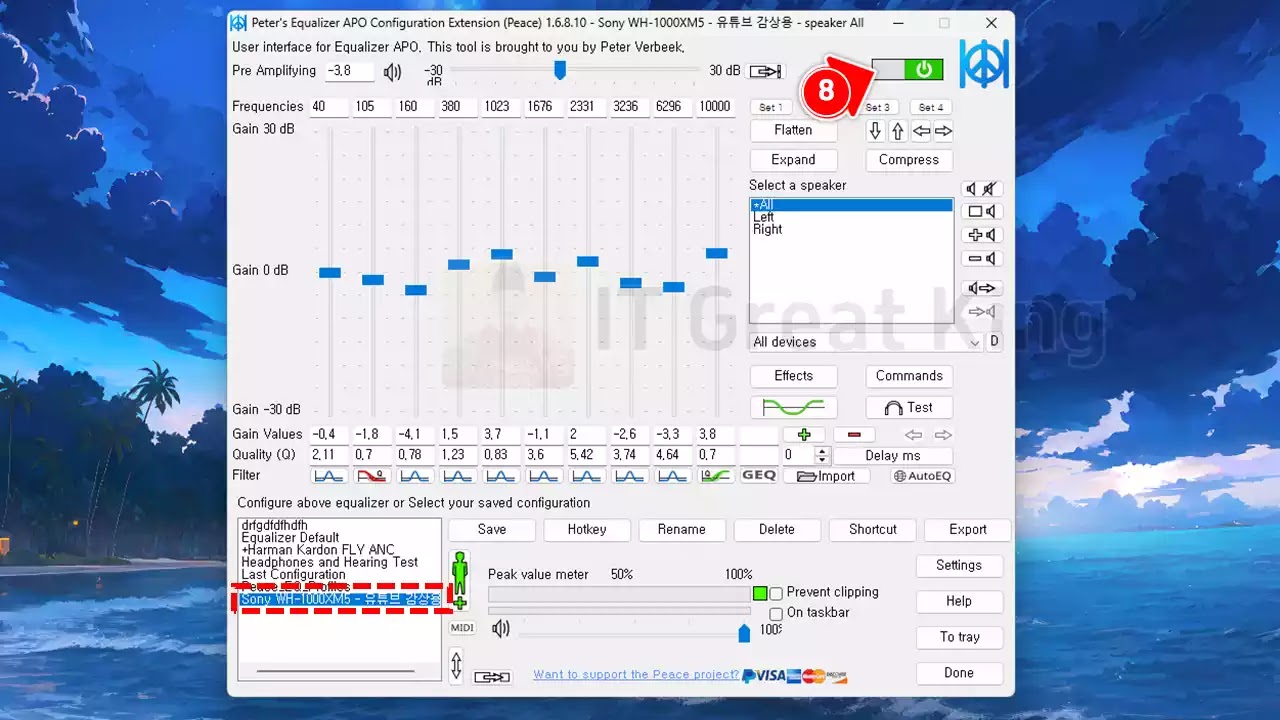Click the Pre Amplifying slider handle
The height and width of the screenshot is (720, 1280).
point(560,70)
